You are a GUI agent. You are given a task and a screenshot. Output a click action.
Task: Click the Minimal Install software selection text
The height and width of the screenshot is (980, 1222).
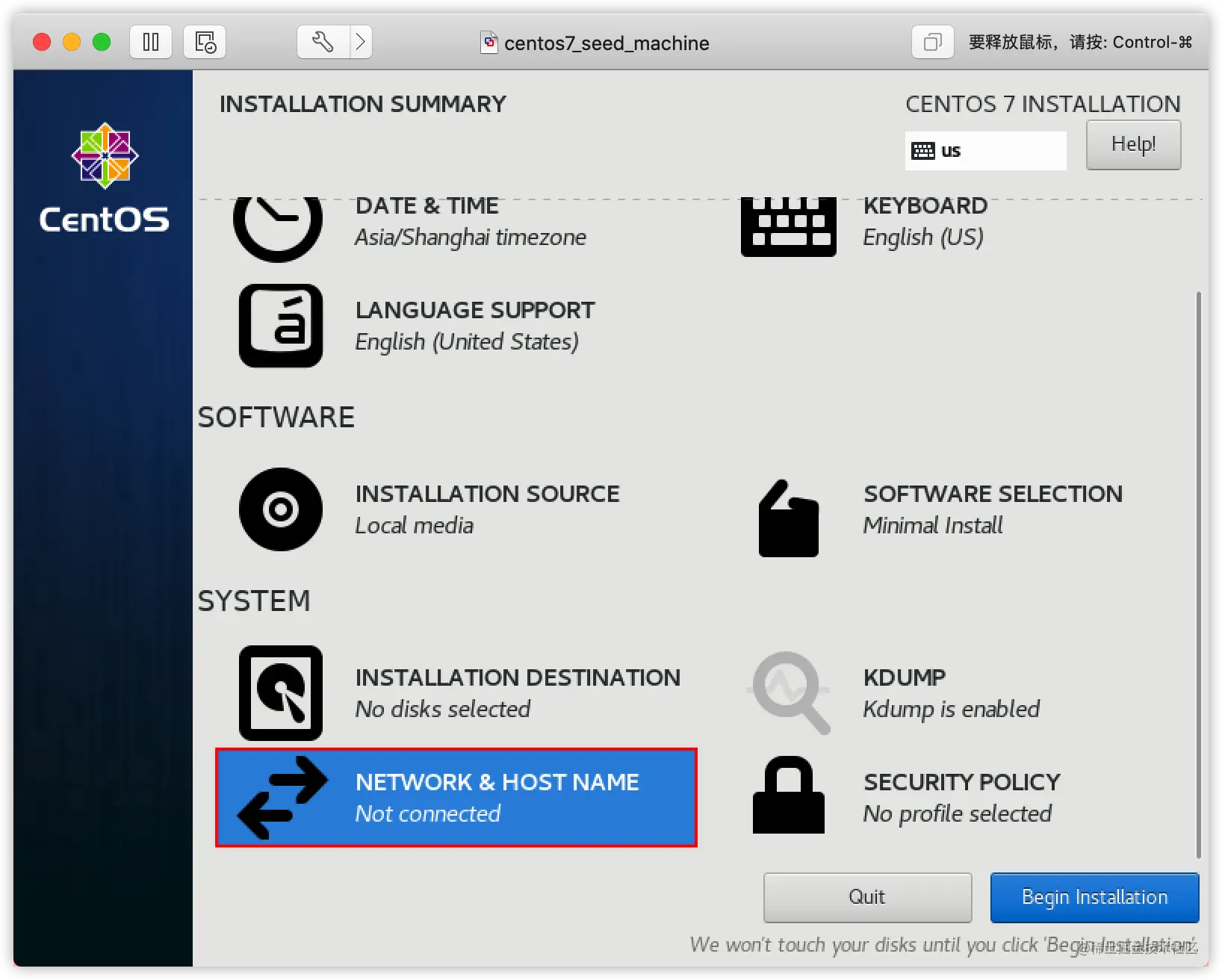933,525
